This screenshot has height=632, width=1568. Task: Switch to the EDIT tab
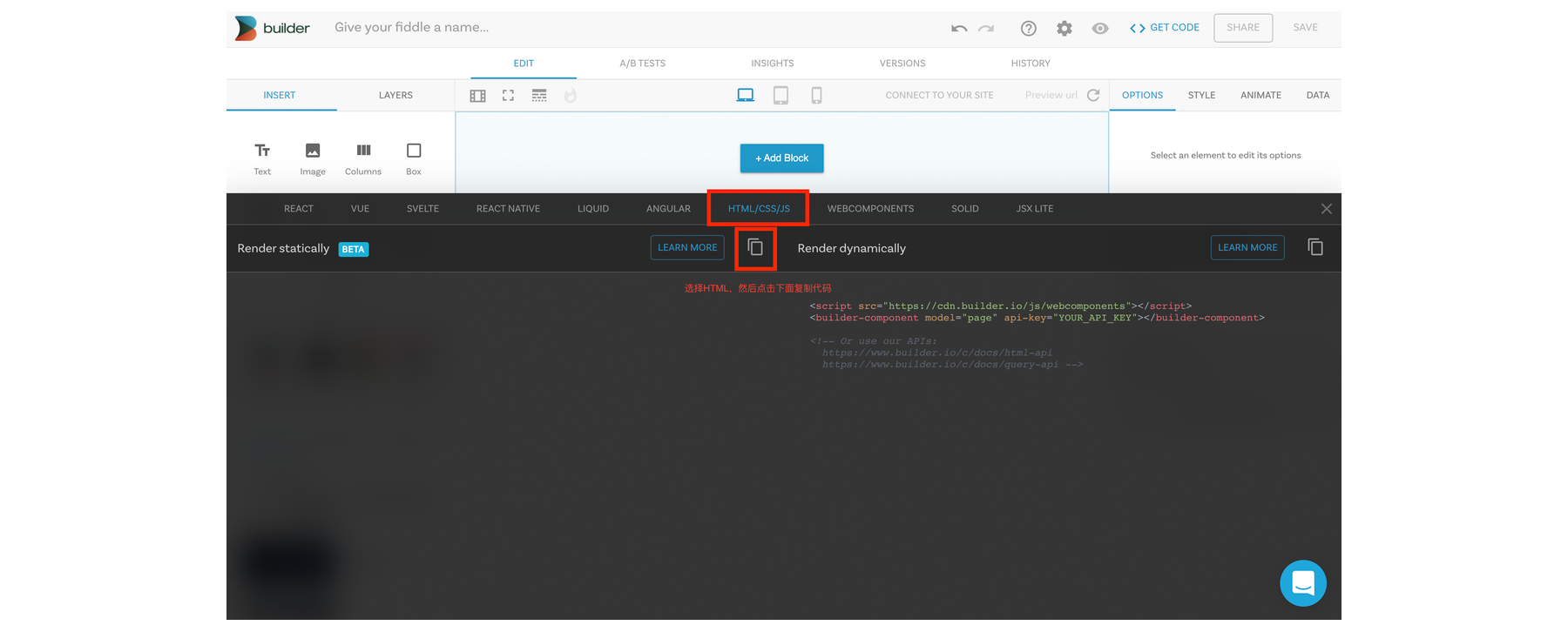pyautogui.click(x=524, y=64)
